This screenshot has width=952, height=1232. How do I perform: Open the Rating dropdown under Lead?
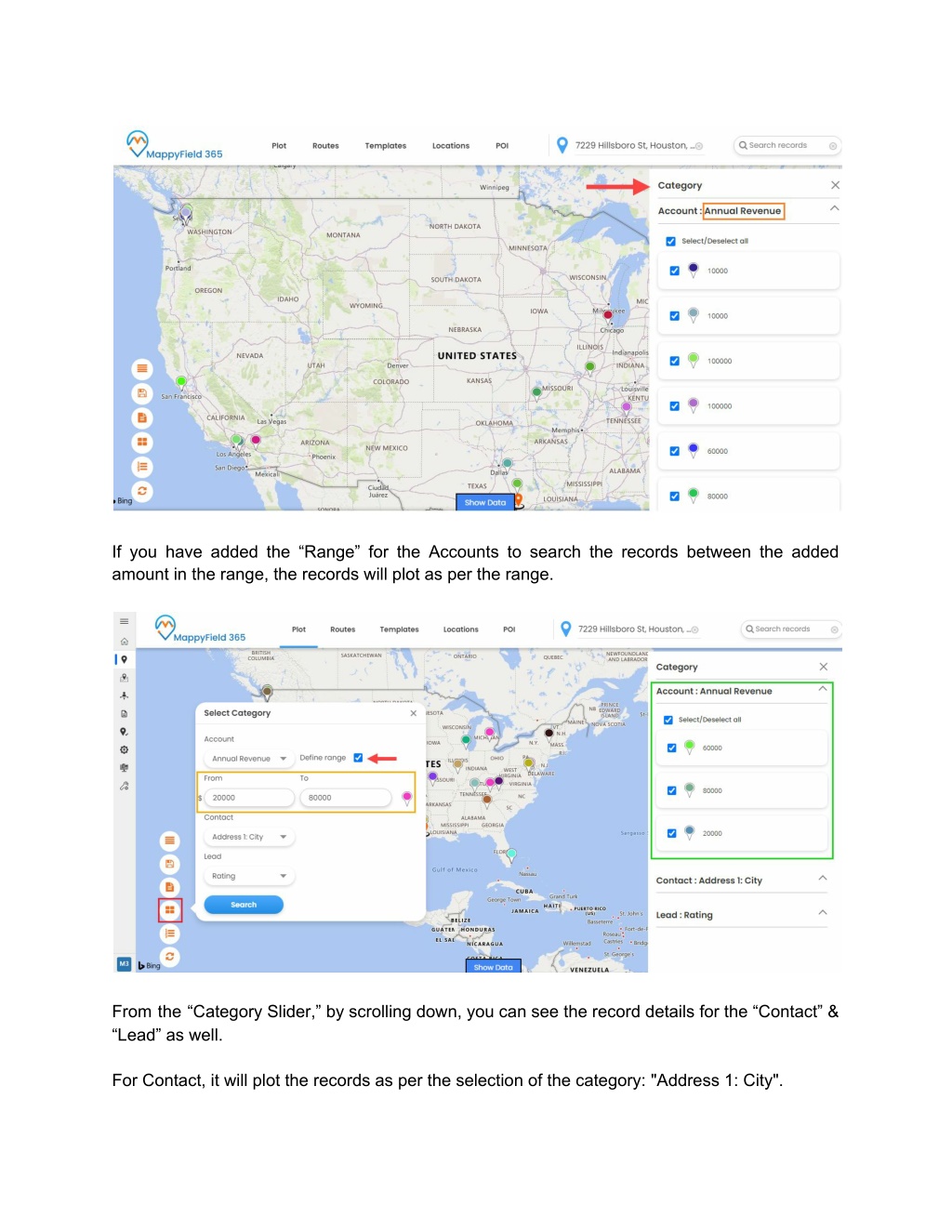click(x=249, y=876)
